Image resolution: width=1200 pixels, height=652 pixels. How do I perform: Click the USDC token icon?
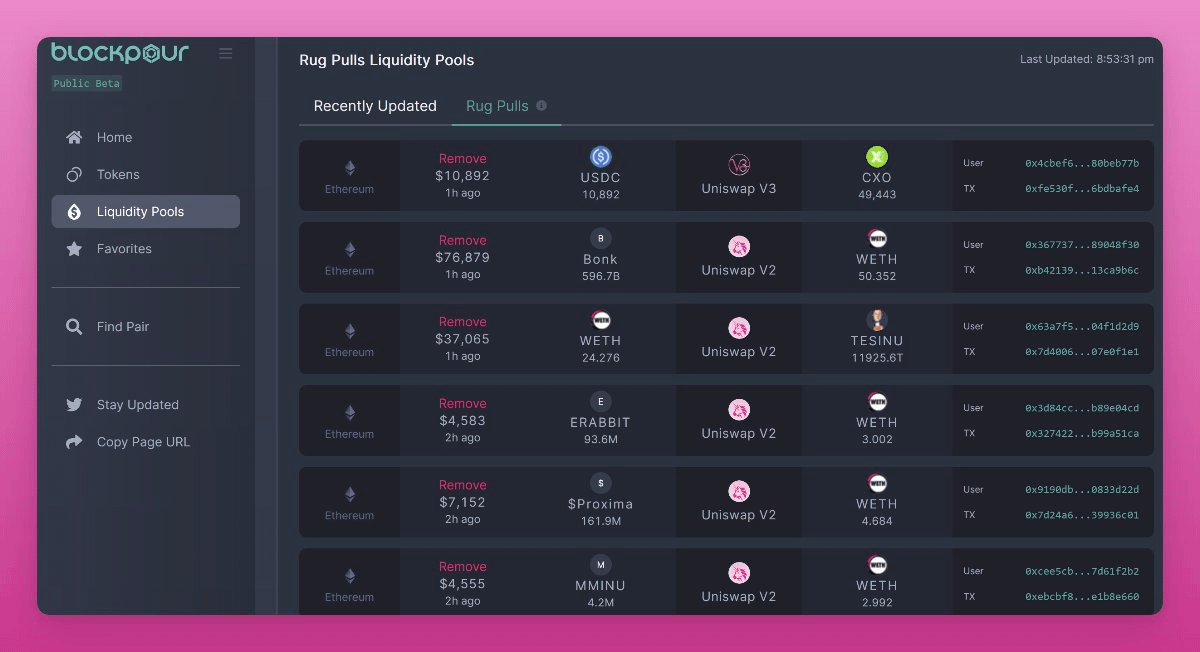point(601,157)
